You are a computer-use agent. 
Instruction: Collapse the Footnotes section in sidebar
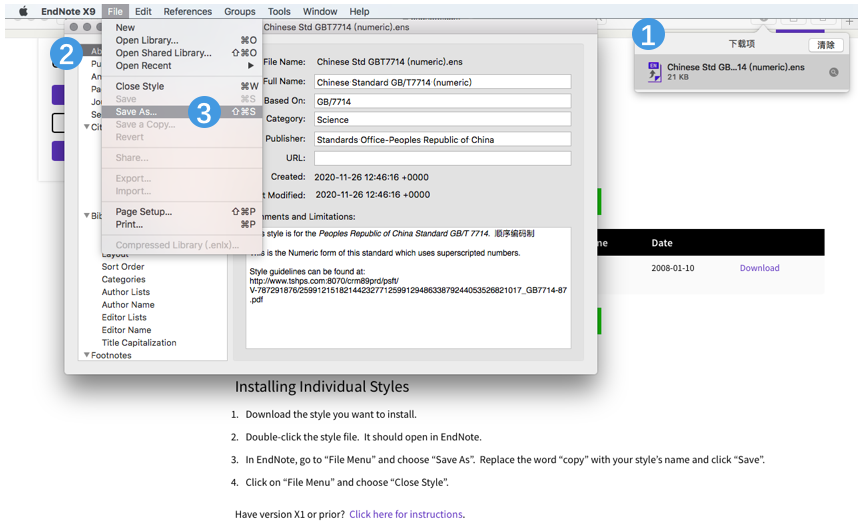(87, 355)
